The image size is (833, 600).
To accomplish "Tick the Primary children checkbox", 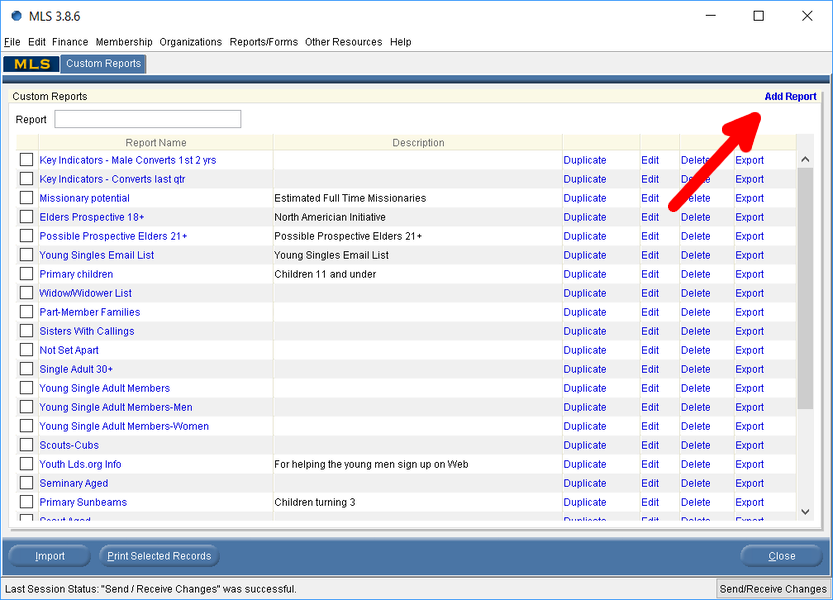I will tap(26, 274).
